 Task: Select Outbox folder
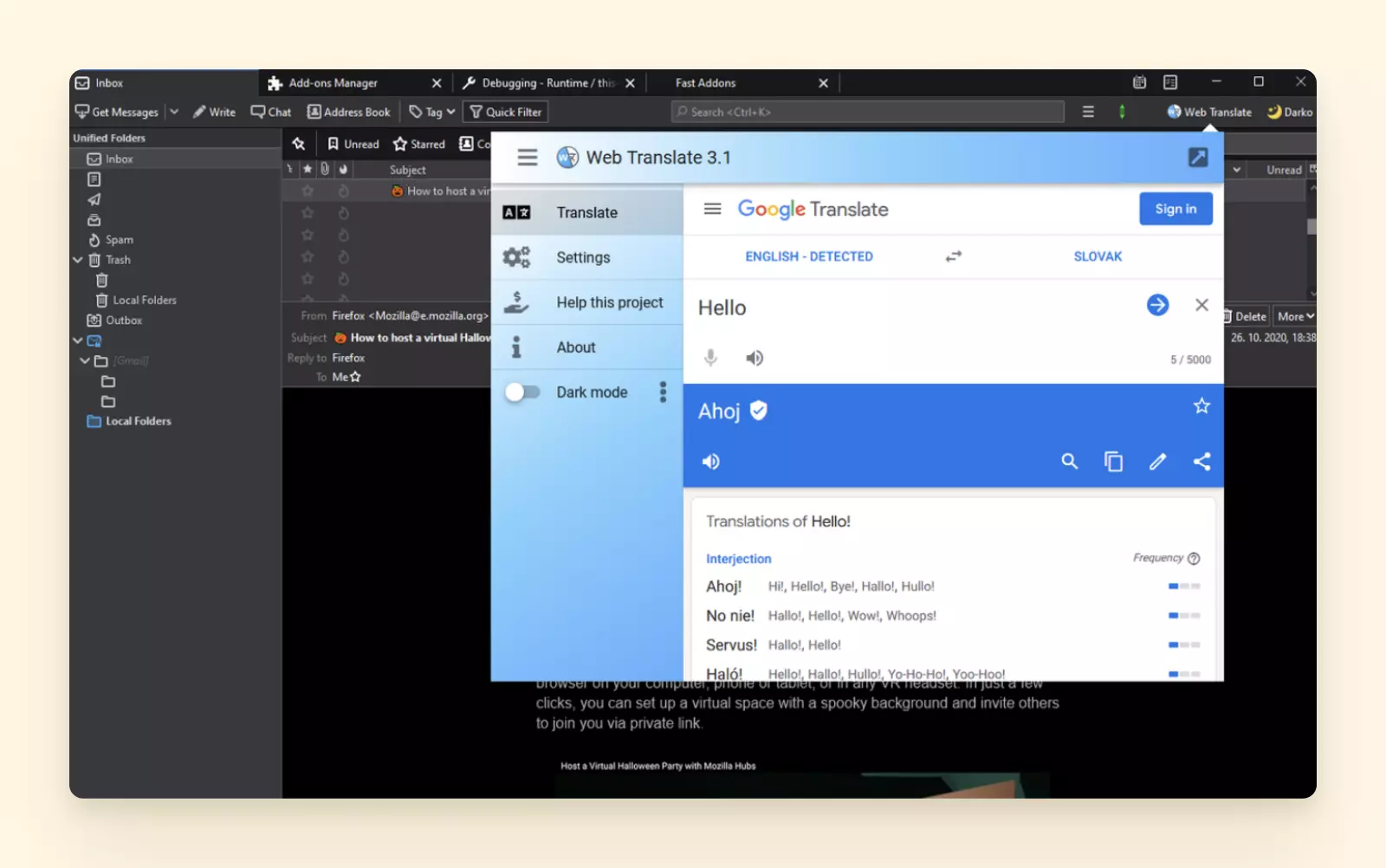115,321
